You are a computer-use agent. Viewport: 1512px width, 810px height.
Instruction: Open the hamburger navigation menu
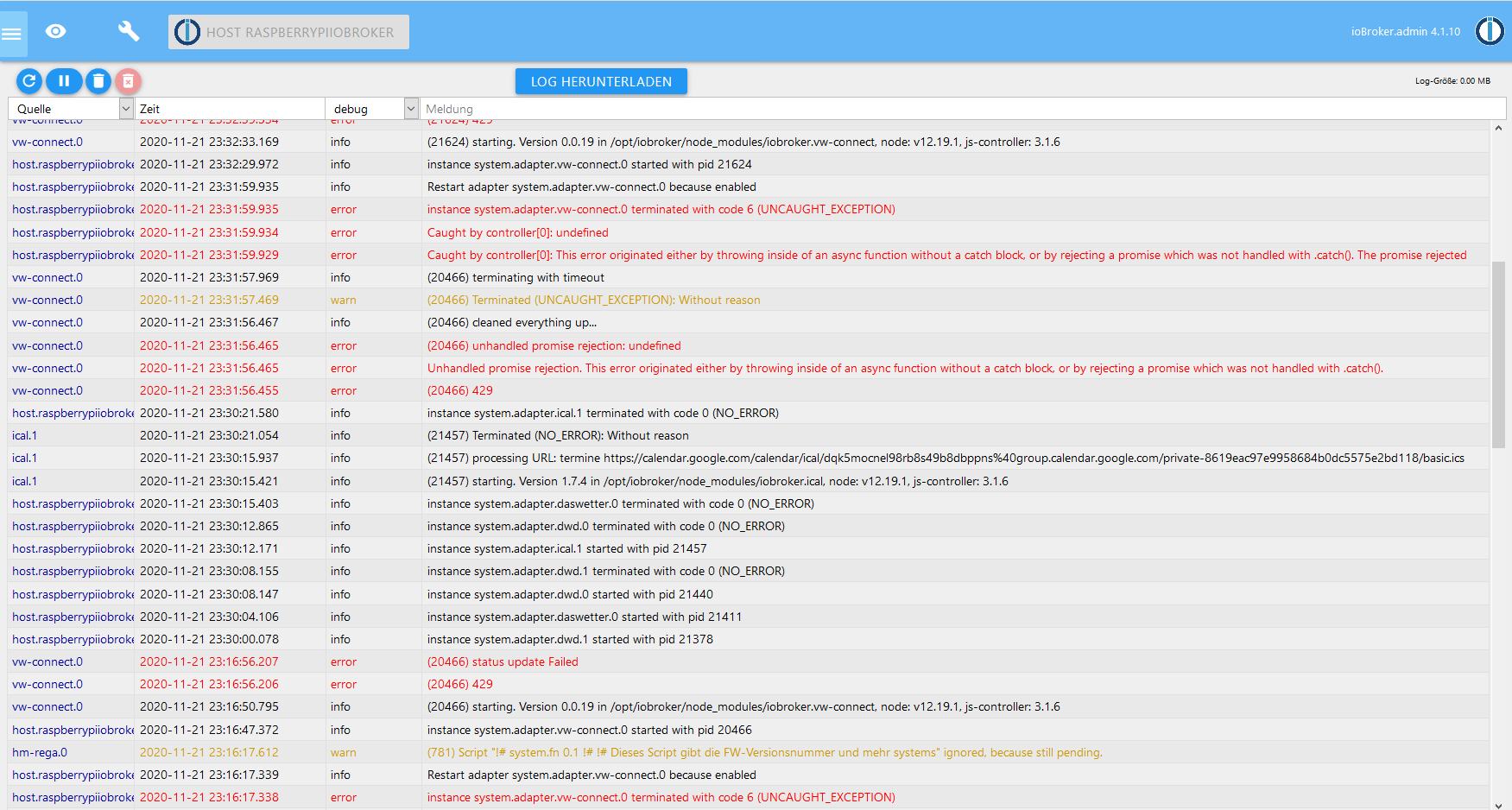pyautogui.click(x=12, y=35)
